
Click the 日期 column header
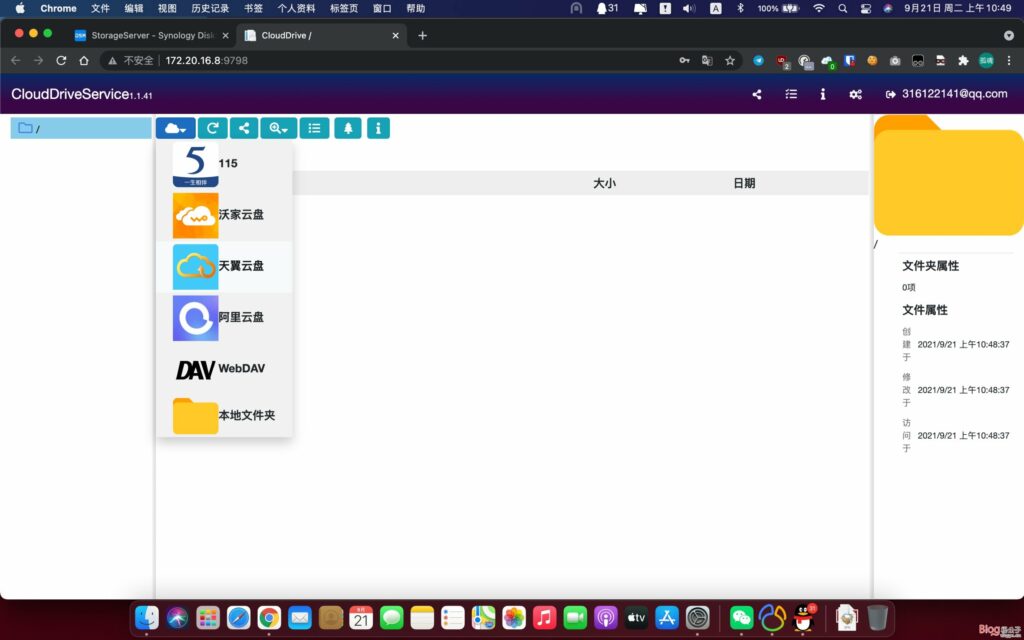click(x=744, y=184)
